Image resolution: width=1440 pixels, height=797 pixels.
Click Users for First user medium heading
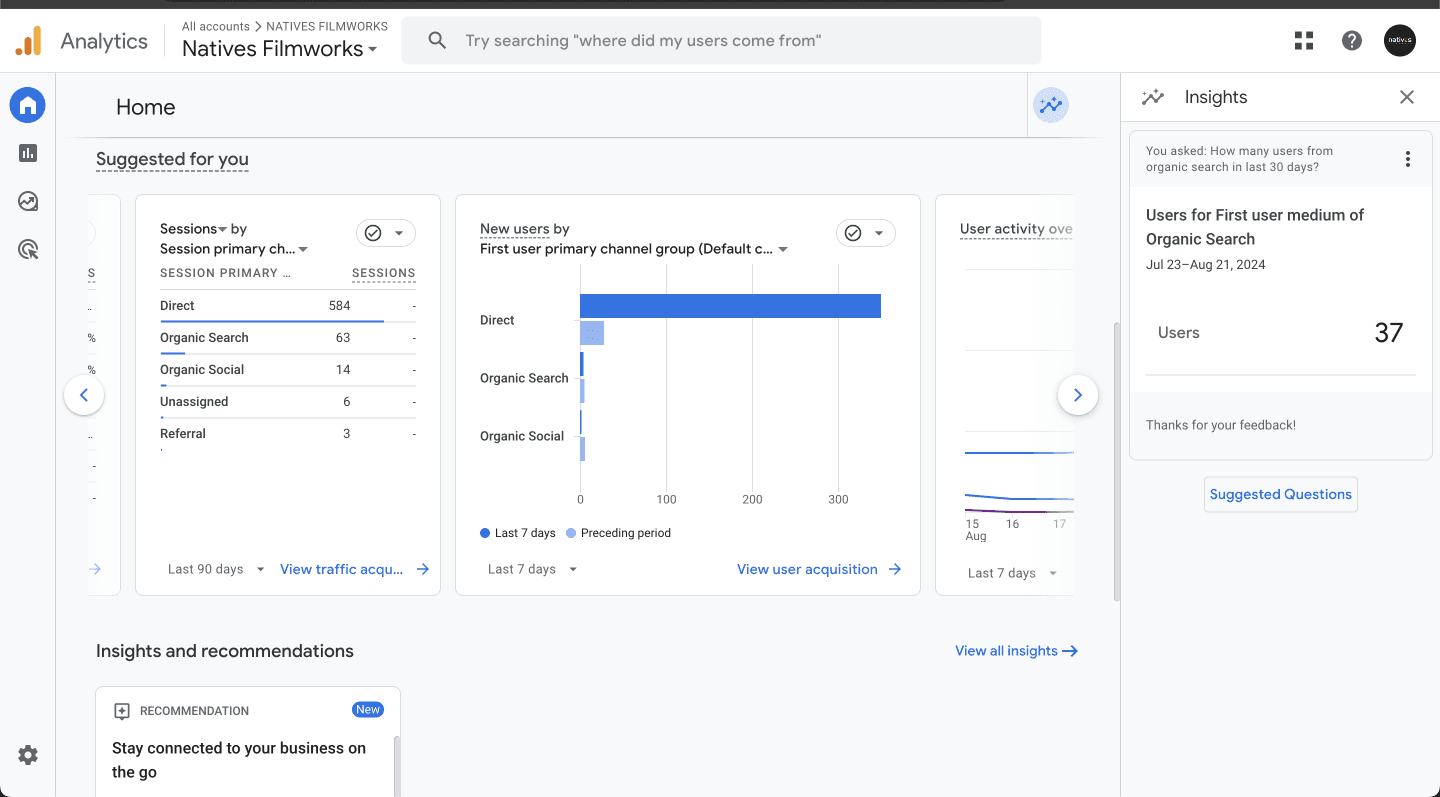click(x=1255, y=227)
